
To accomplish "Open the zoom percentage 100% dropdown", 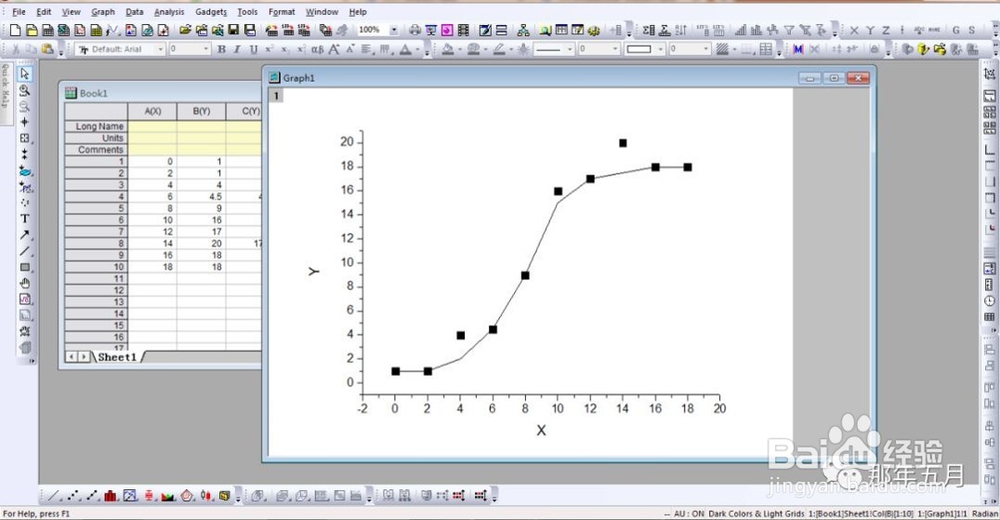I will (x=393, y=30).
